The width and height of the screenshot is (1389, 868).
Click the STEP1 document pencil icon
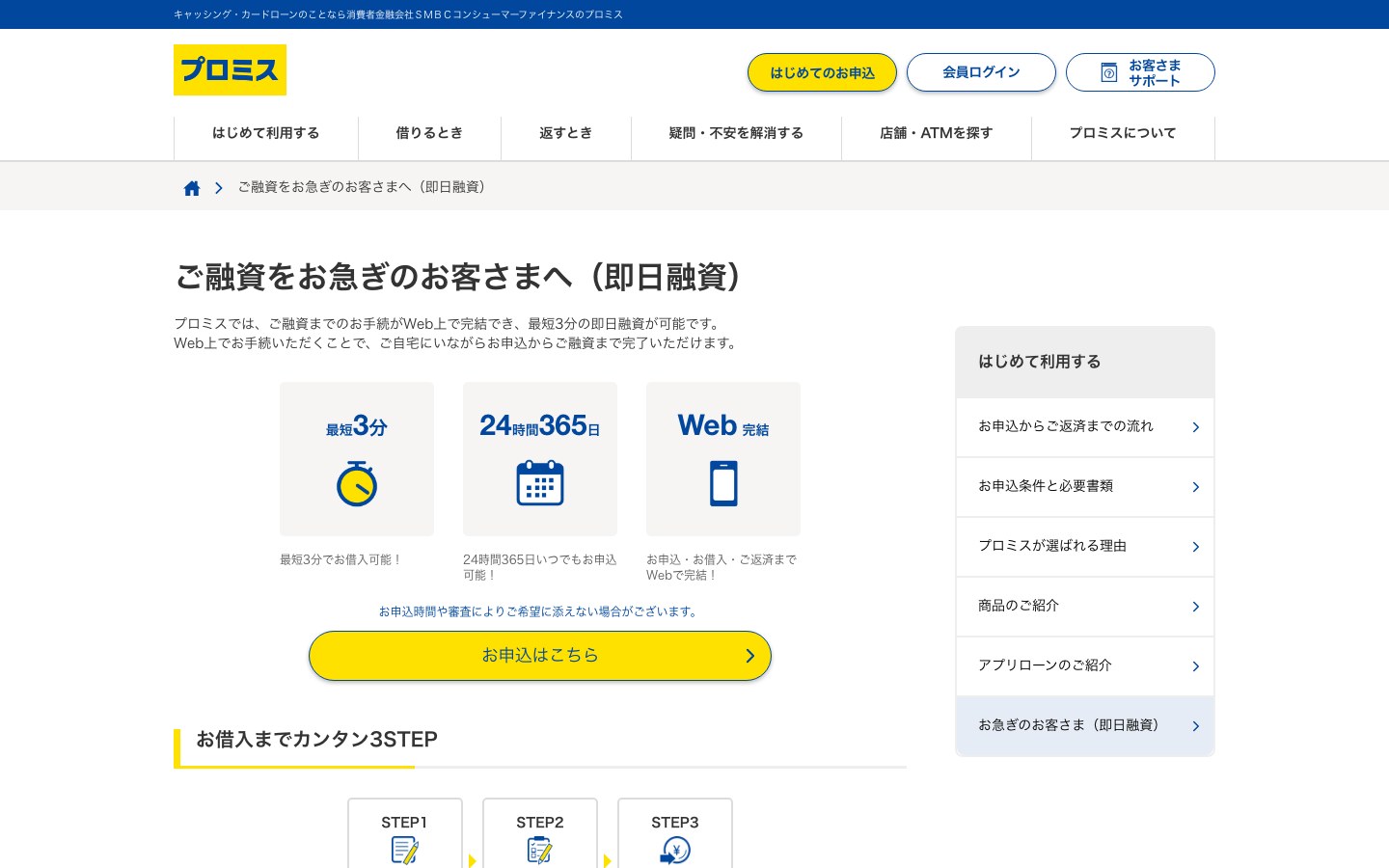coord(405,851)
